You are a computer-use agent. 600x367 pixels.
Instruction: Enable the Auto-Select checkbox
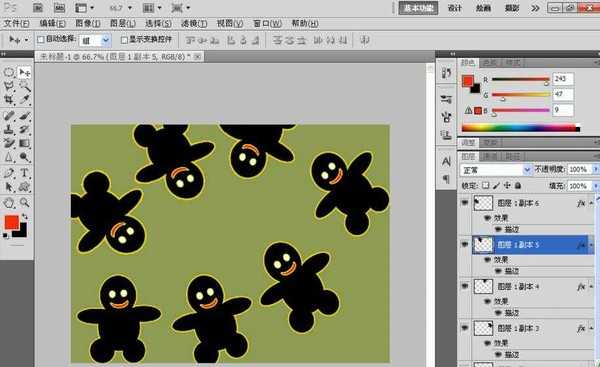tap(41, 39)
